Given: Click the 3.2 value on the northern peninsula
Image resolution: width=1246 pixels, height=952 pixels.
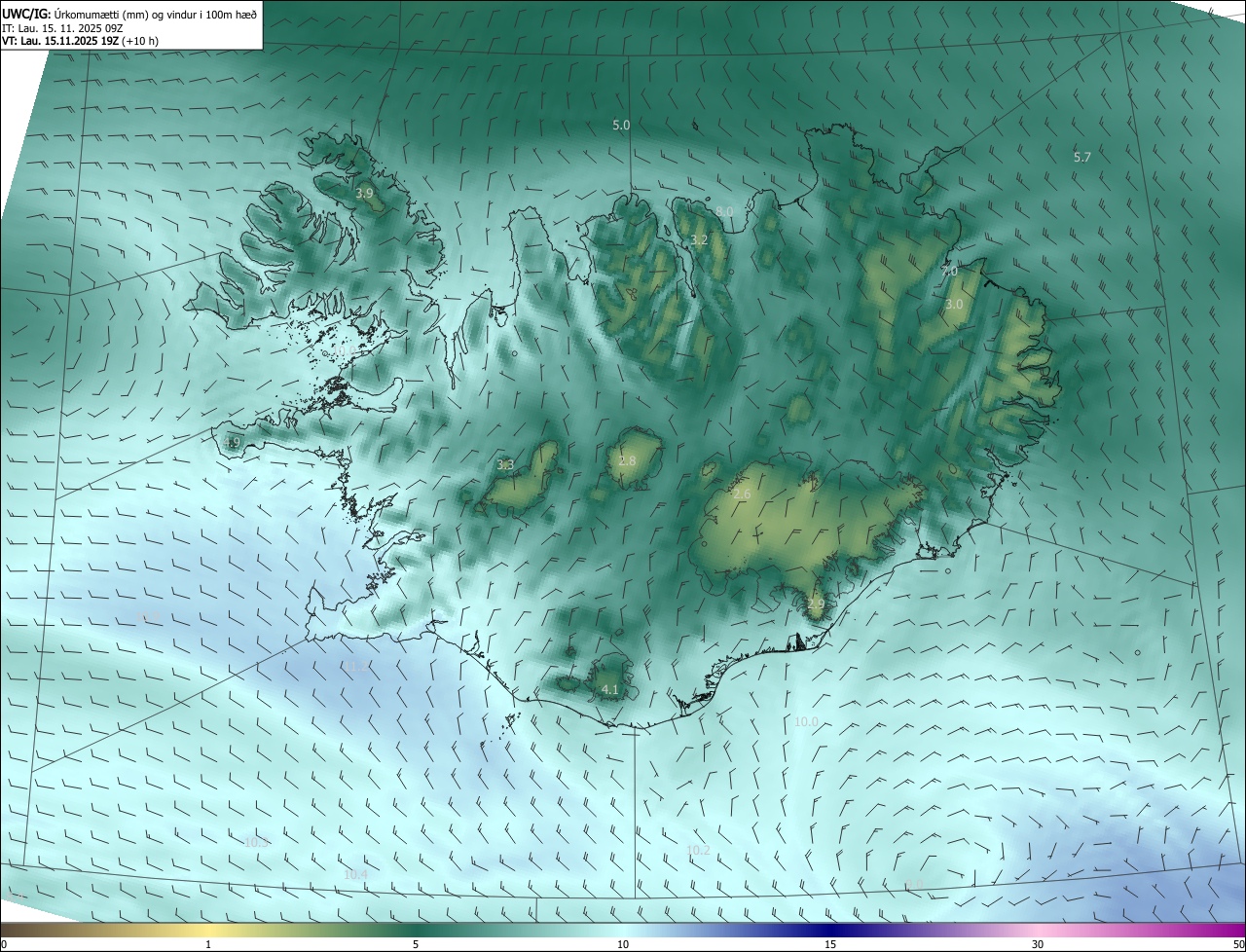Looking at the screenshot, I should click(x=699, y=239).
